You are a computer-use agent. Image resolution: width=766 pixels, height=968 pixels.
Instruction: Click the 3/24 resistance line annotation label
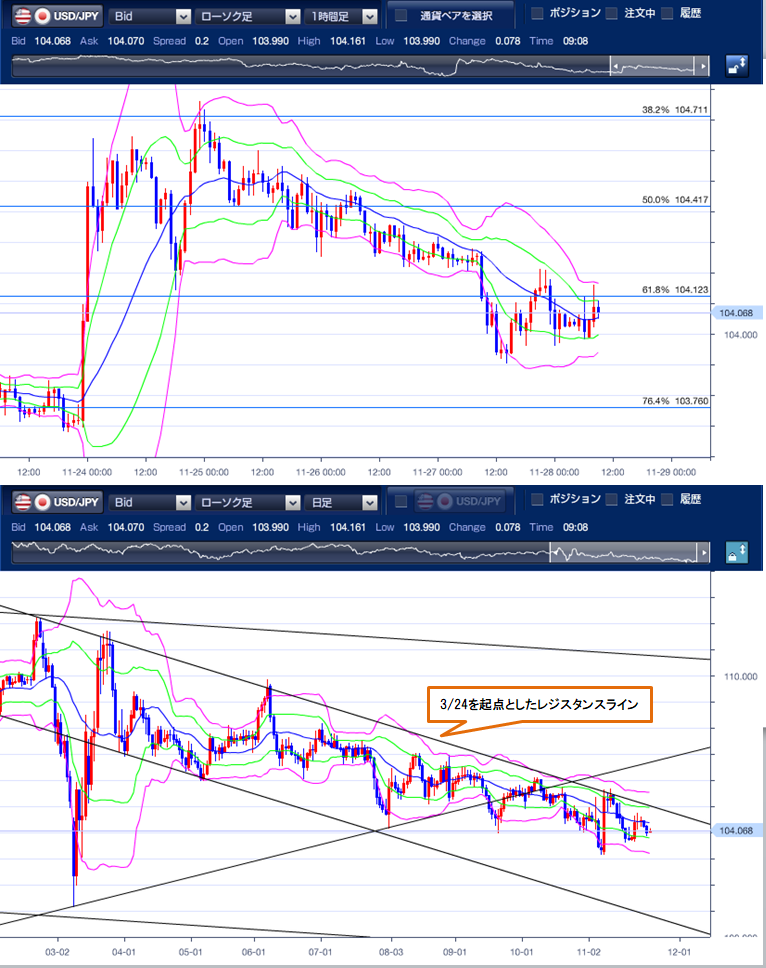[539, 705]
